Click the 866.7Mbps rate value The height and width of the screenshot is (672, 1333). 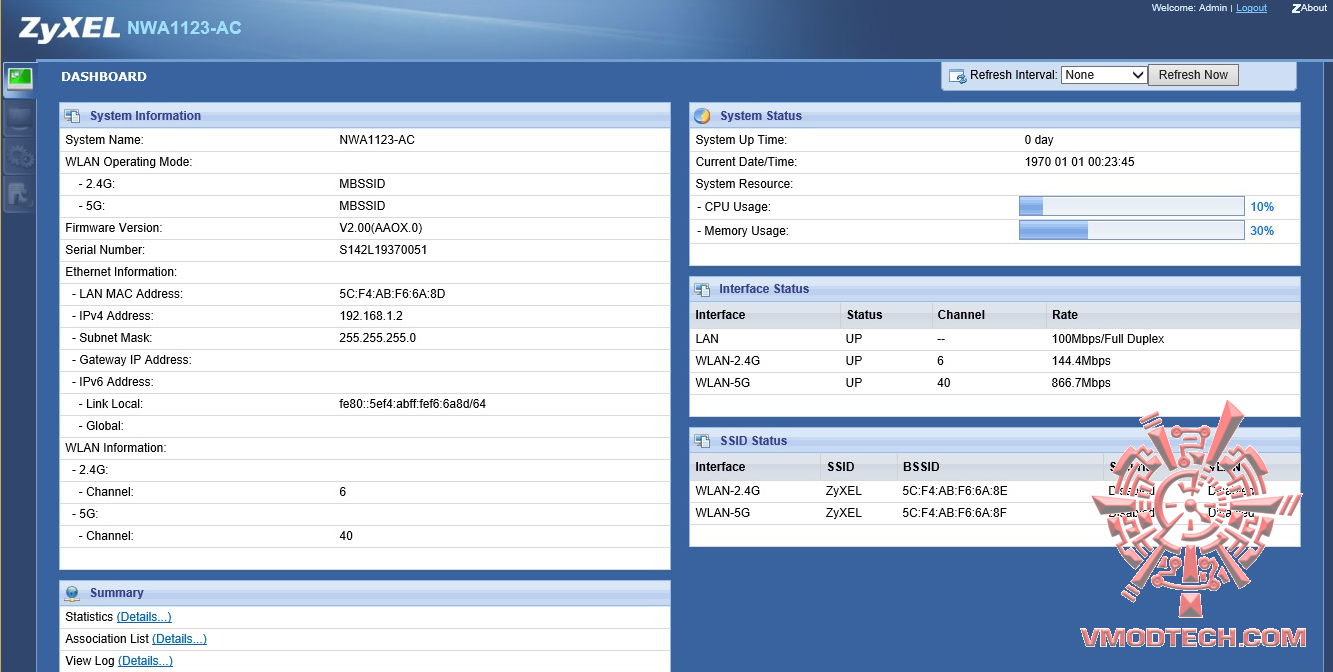1081,383
